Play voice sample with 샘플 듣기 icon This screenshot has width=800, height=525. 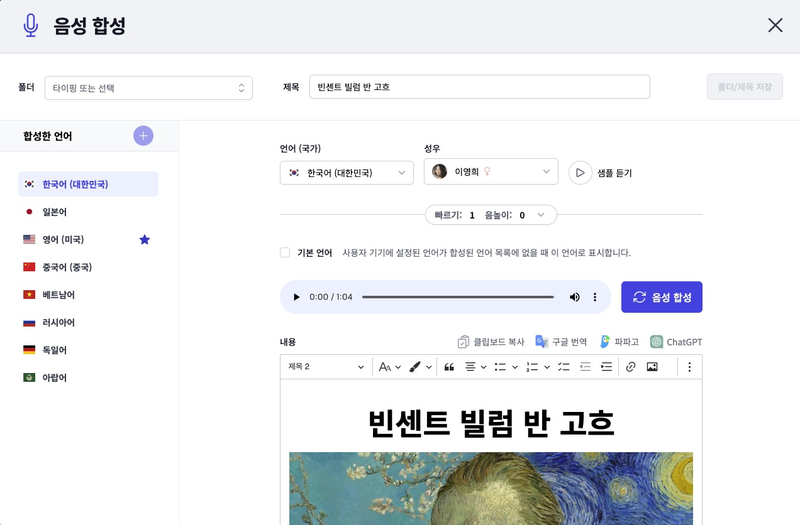(580, 173)
